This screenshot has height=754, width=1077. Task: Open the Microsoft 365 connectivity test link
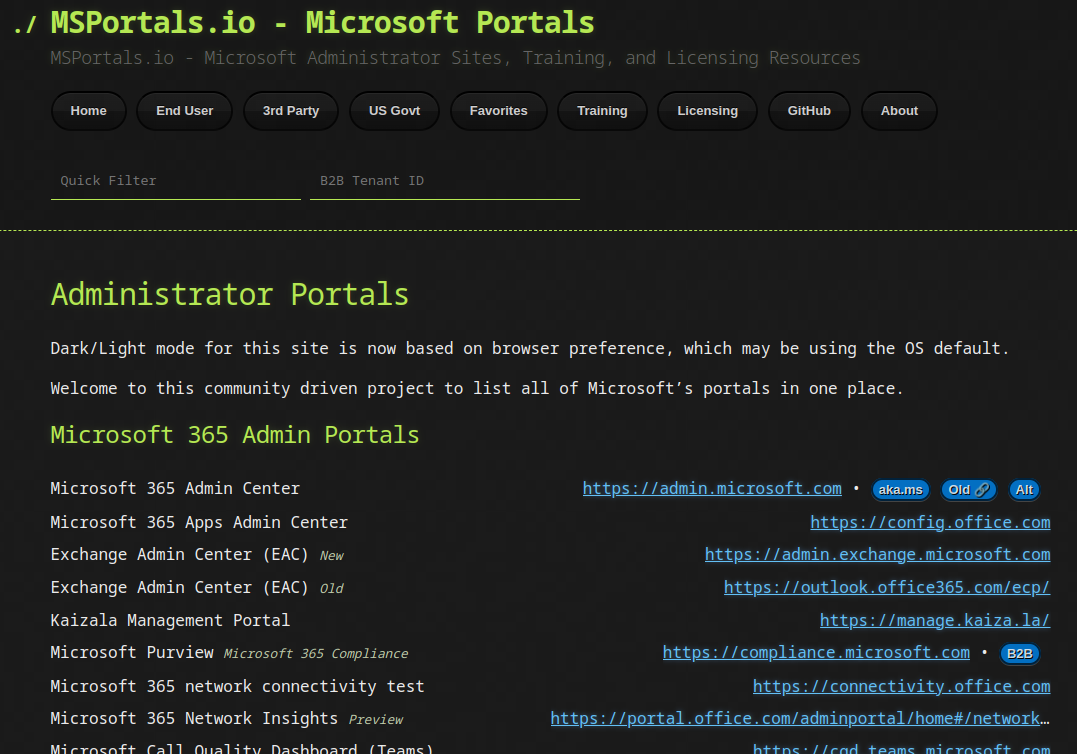point(901,686)
